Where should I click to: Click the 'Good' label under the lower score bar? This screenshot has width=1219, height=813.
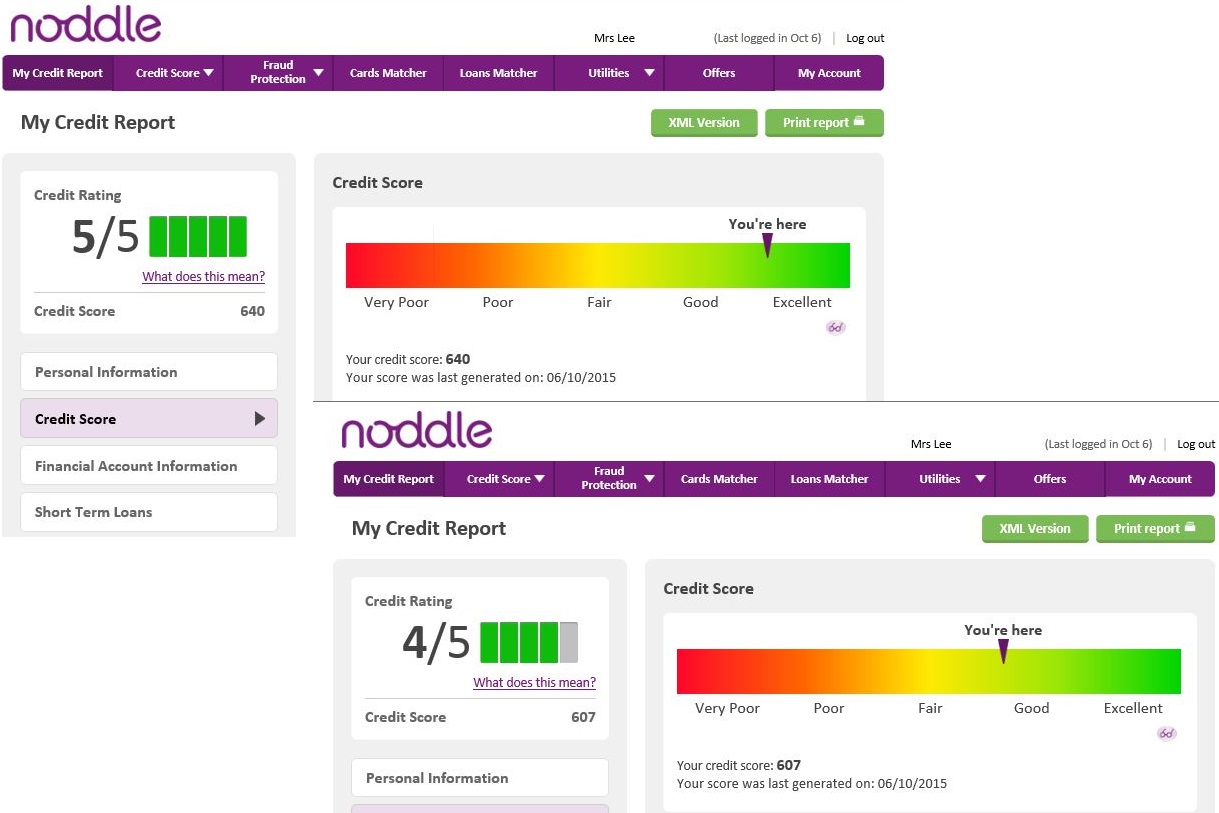1032,708
